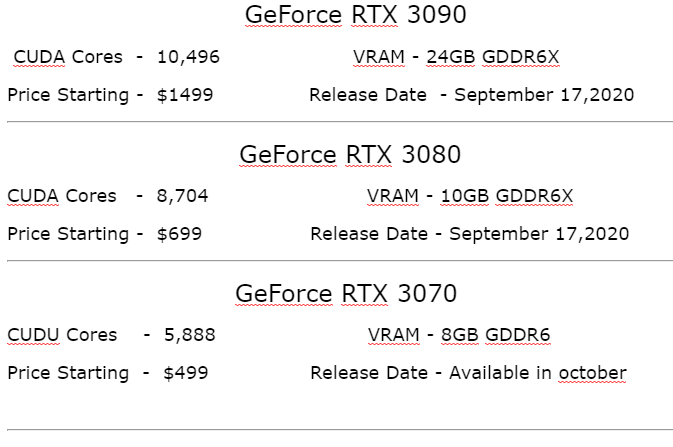This screenshot has height=447, width=673.
Task: Click RTX 3090 release date September 17,2020
Action: [544, 95]
